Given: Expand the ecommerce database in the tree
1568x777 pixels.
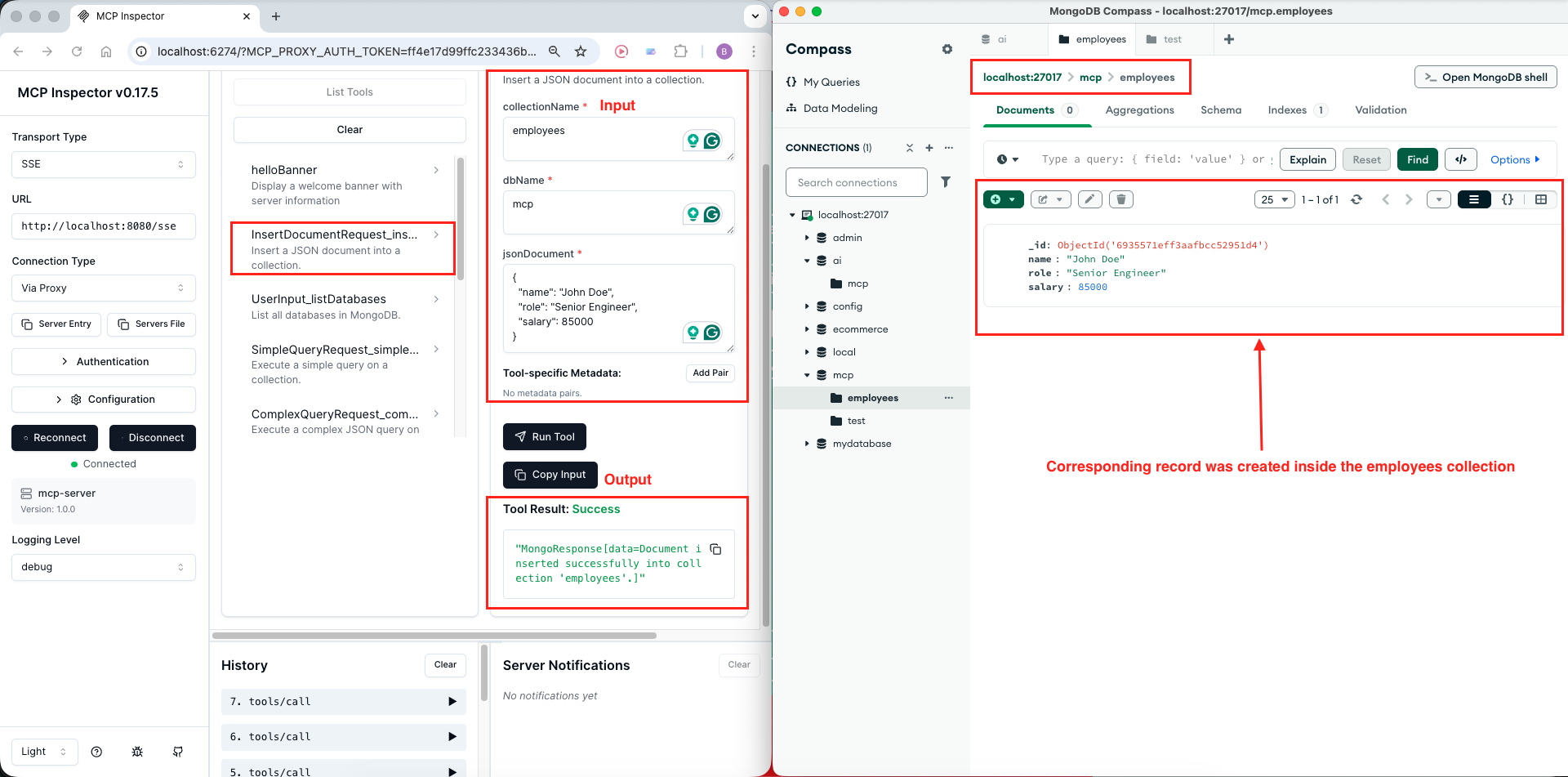Looking at the screenshot, I should pos(807,329).
